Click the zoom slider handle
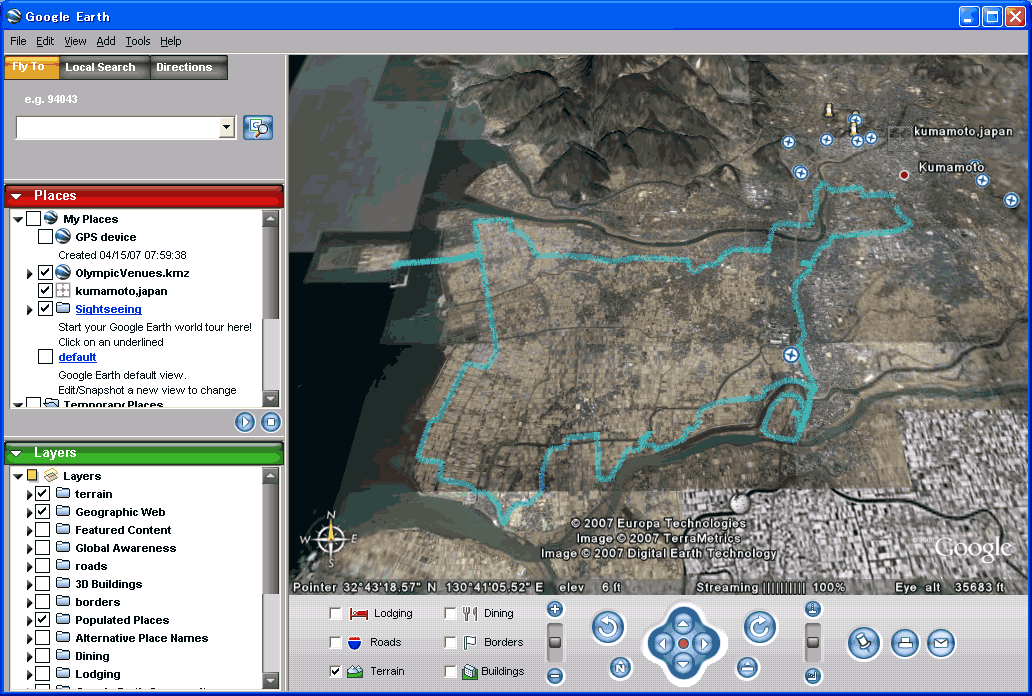 point(555,642)
